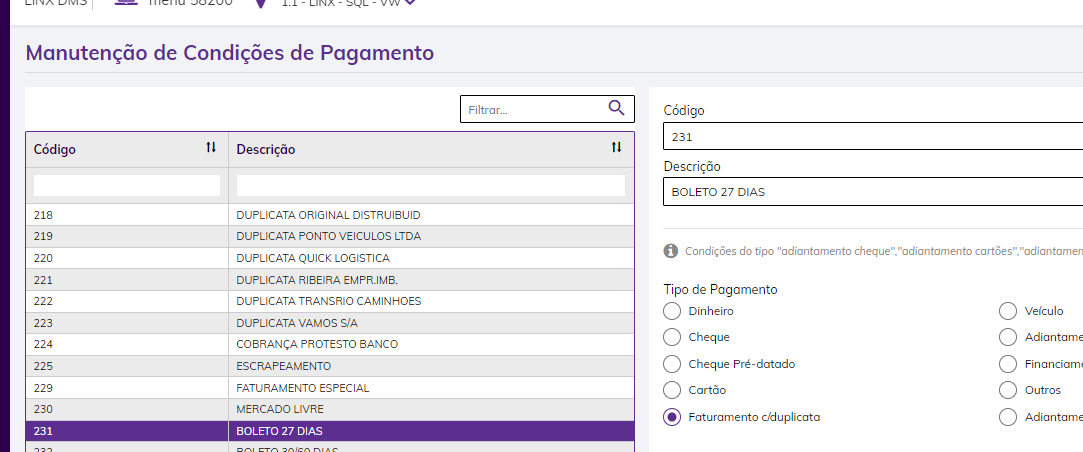Screen dimensions: 1083x452
Task: Click the search magnifier icon in filter box
Action: (x=616, y=109)
